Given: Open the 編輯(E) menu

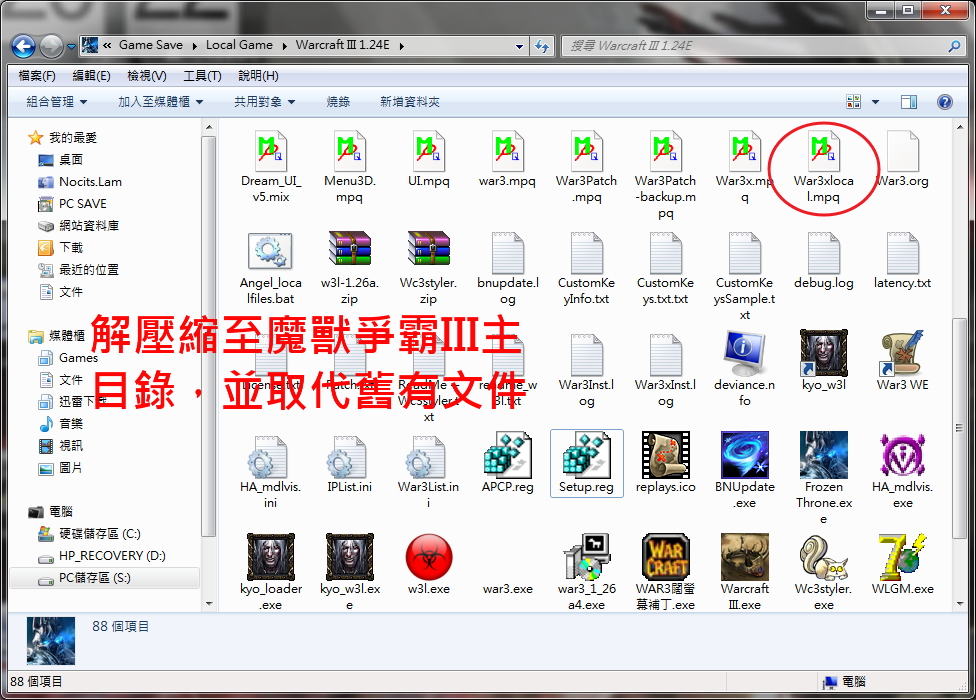Looking at the screenshot, I should click(92, 76).
